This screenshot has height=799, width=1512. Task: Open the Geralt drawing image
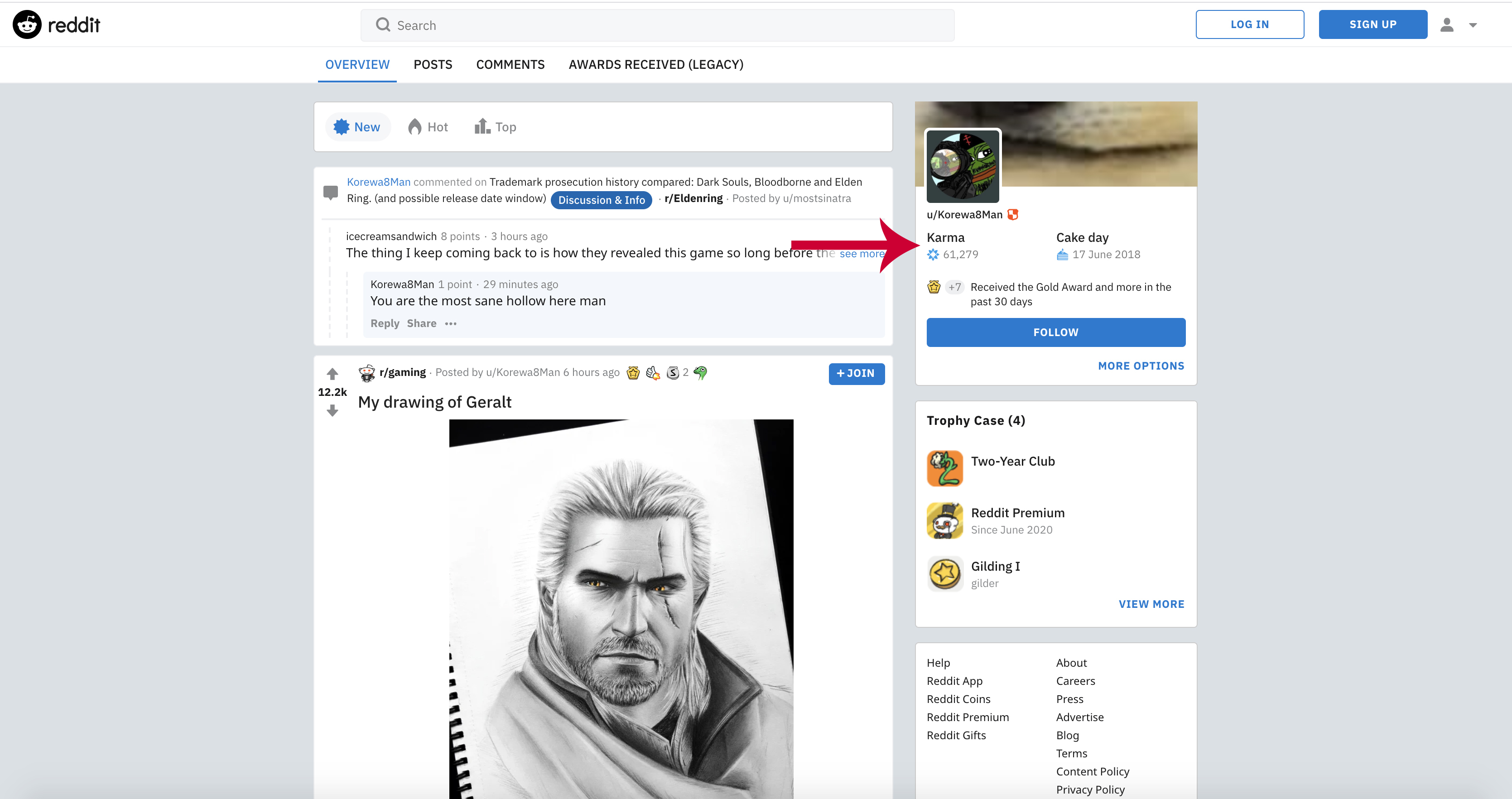(x=621, y=609)
